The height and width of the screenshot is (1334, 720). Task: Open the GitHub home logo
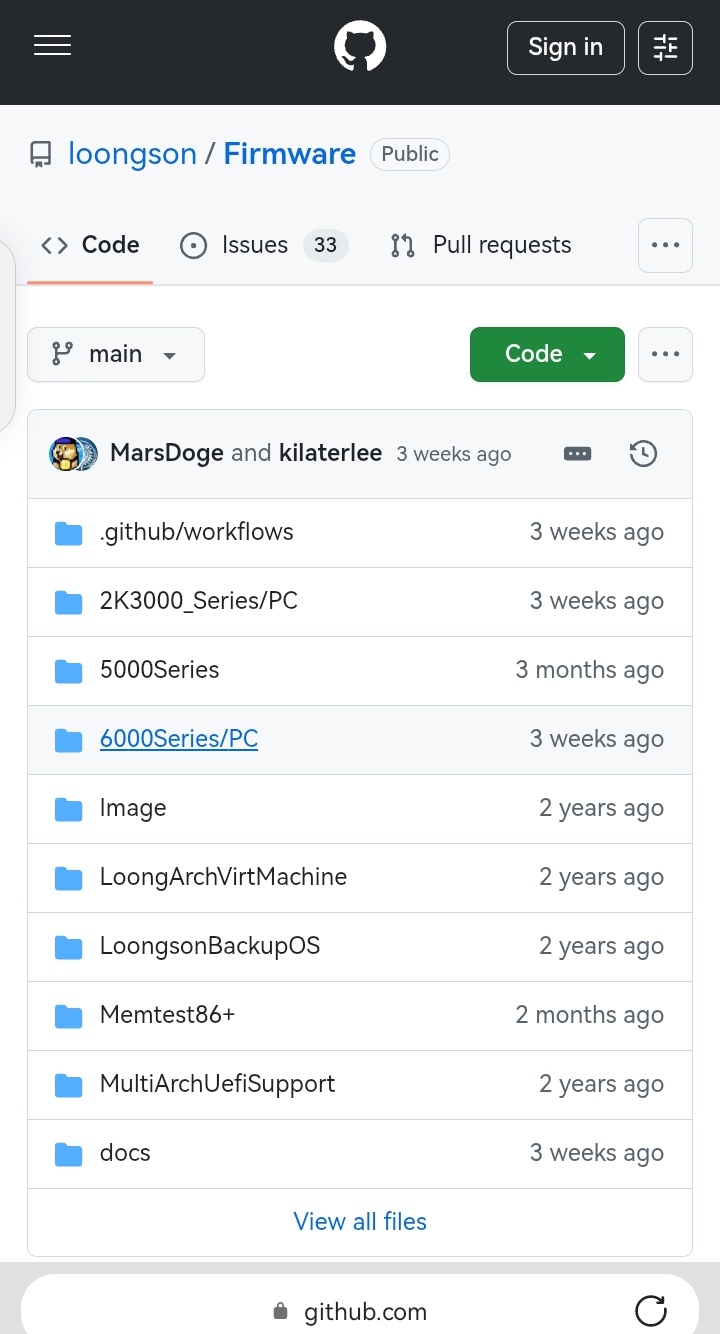click(x=360, y=45)
